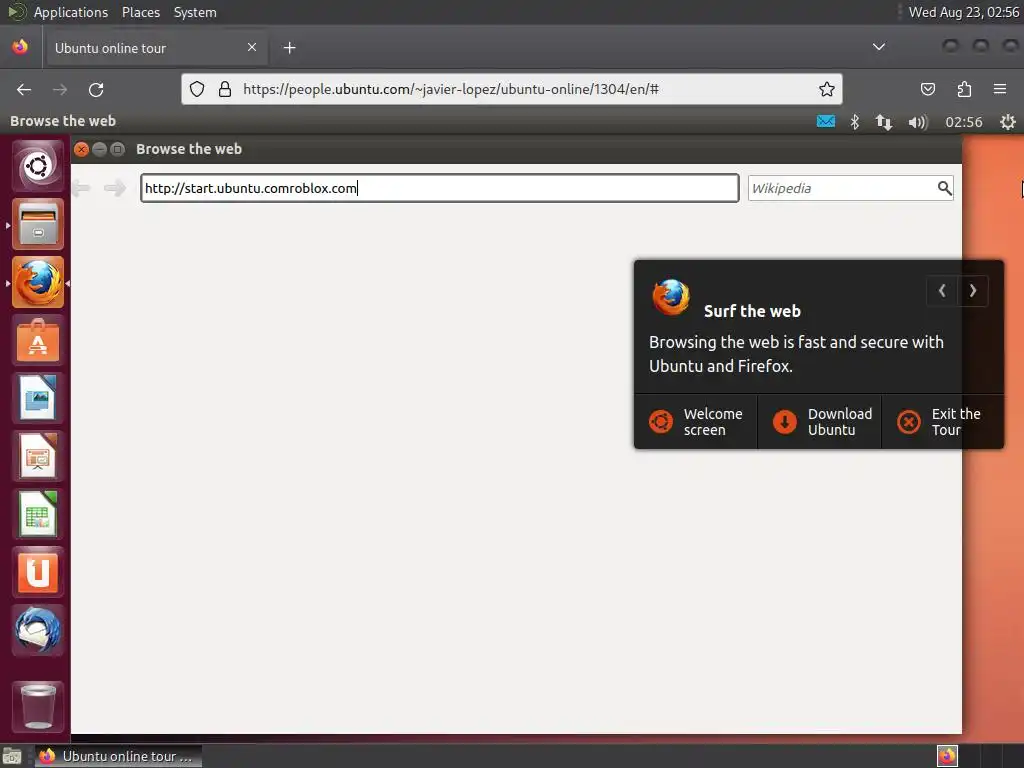
Task: Maximize the Browse the web window
Action: 118,149
